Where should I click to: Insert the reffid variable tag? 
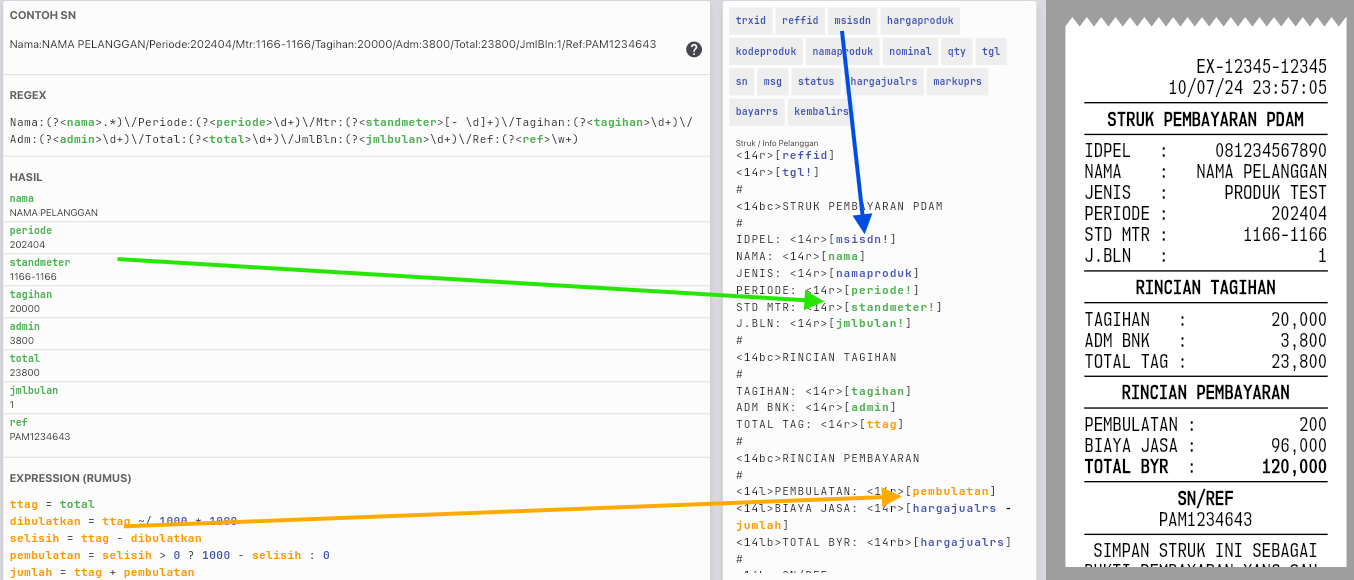pos(800,20)
